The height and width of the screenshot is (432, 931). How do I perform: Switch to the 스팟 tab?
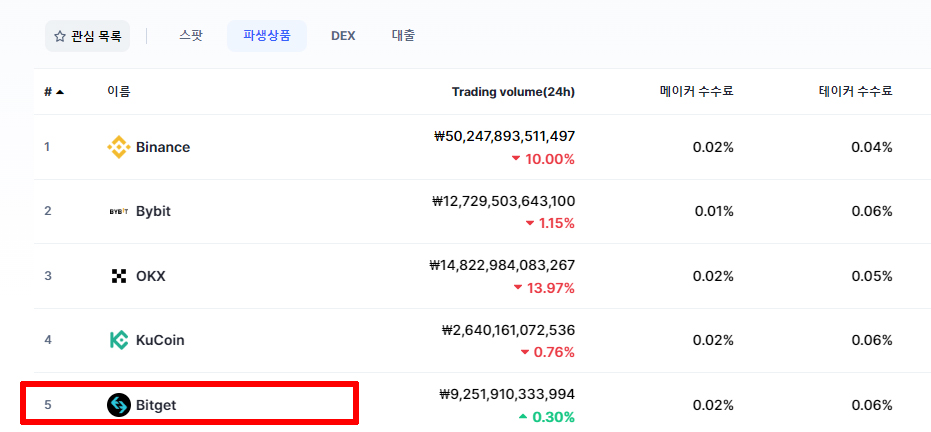[191, 36]
